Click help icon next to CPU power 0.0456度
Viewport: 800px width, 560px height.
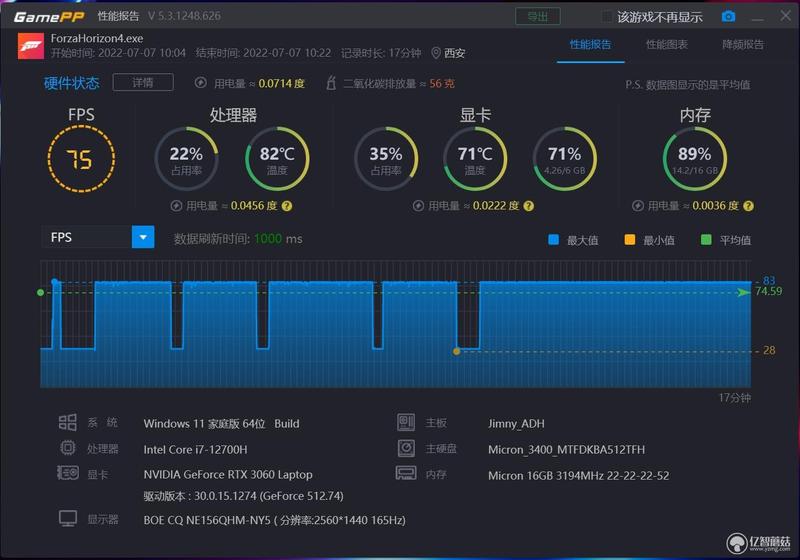(287, 206)
